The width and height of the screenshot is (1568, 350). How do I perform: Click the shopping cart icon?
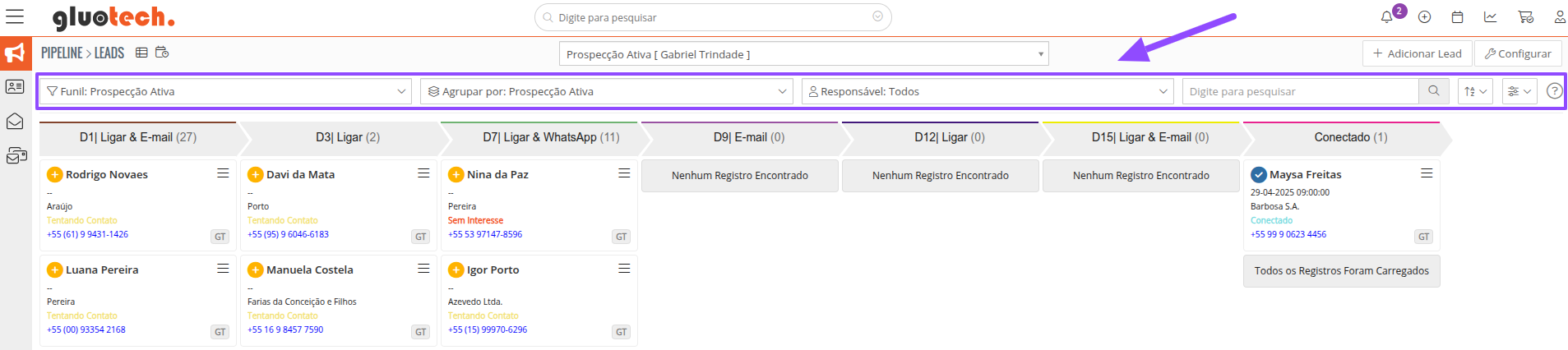click(1525, 17)
